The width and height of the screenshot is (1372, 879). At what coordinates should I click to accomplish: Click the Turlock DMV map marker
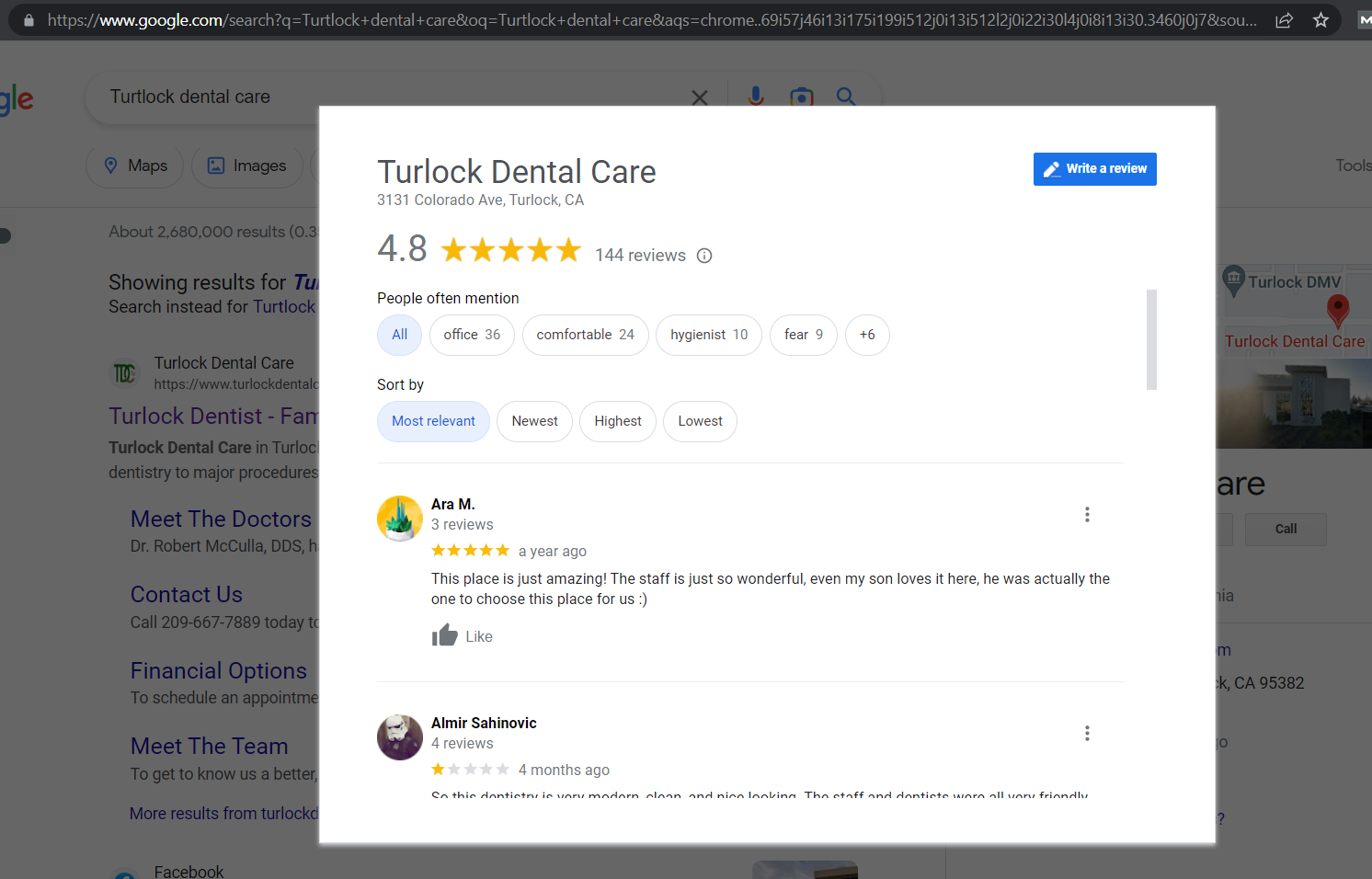(1233, 280)
